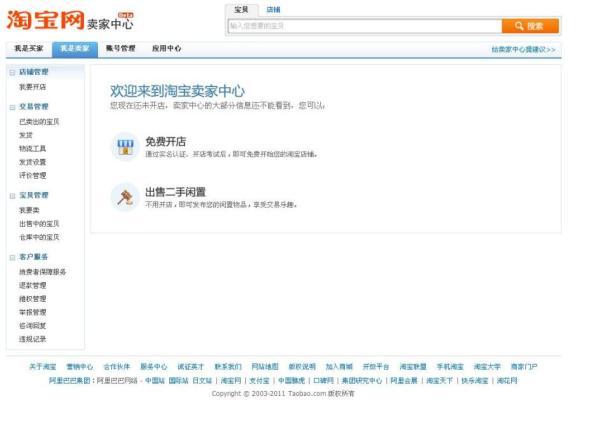Image resolution: width=590 pixels, height=424 pixels.
Task: Select the 我是卖家 tab
Action: (x=75, y=49)
